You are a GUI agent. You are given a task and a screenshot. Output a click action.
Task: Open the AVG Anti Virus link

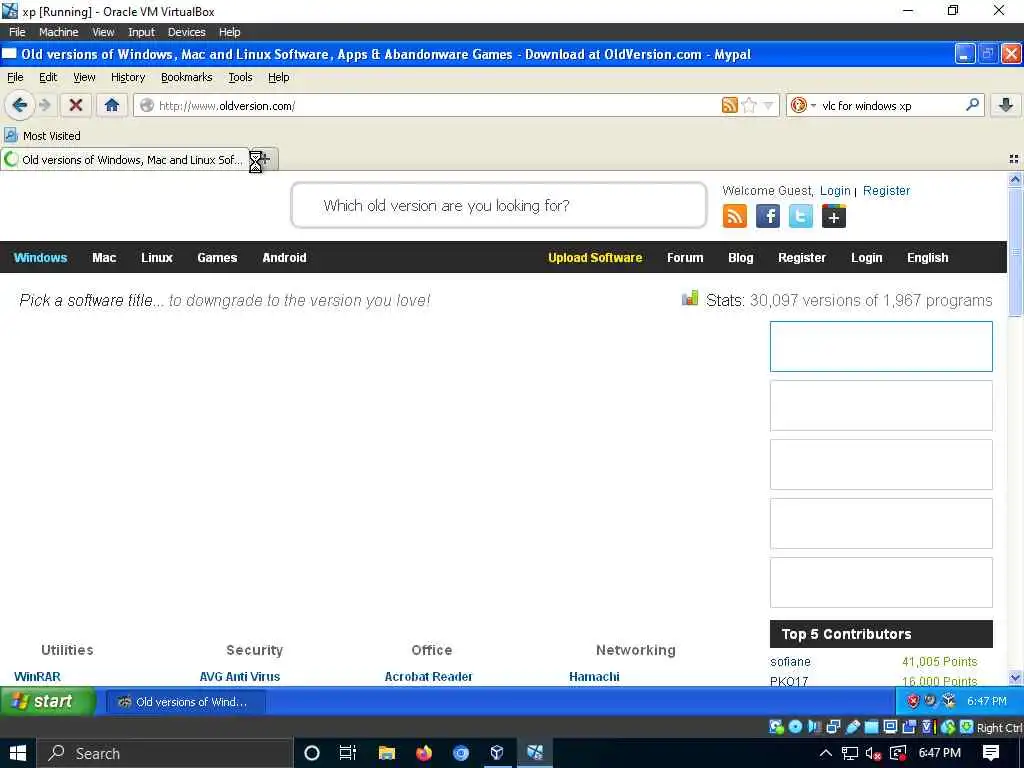240,677
